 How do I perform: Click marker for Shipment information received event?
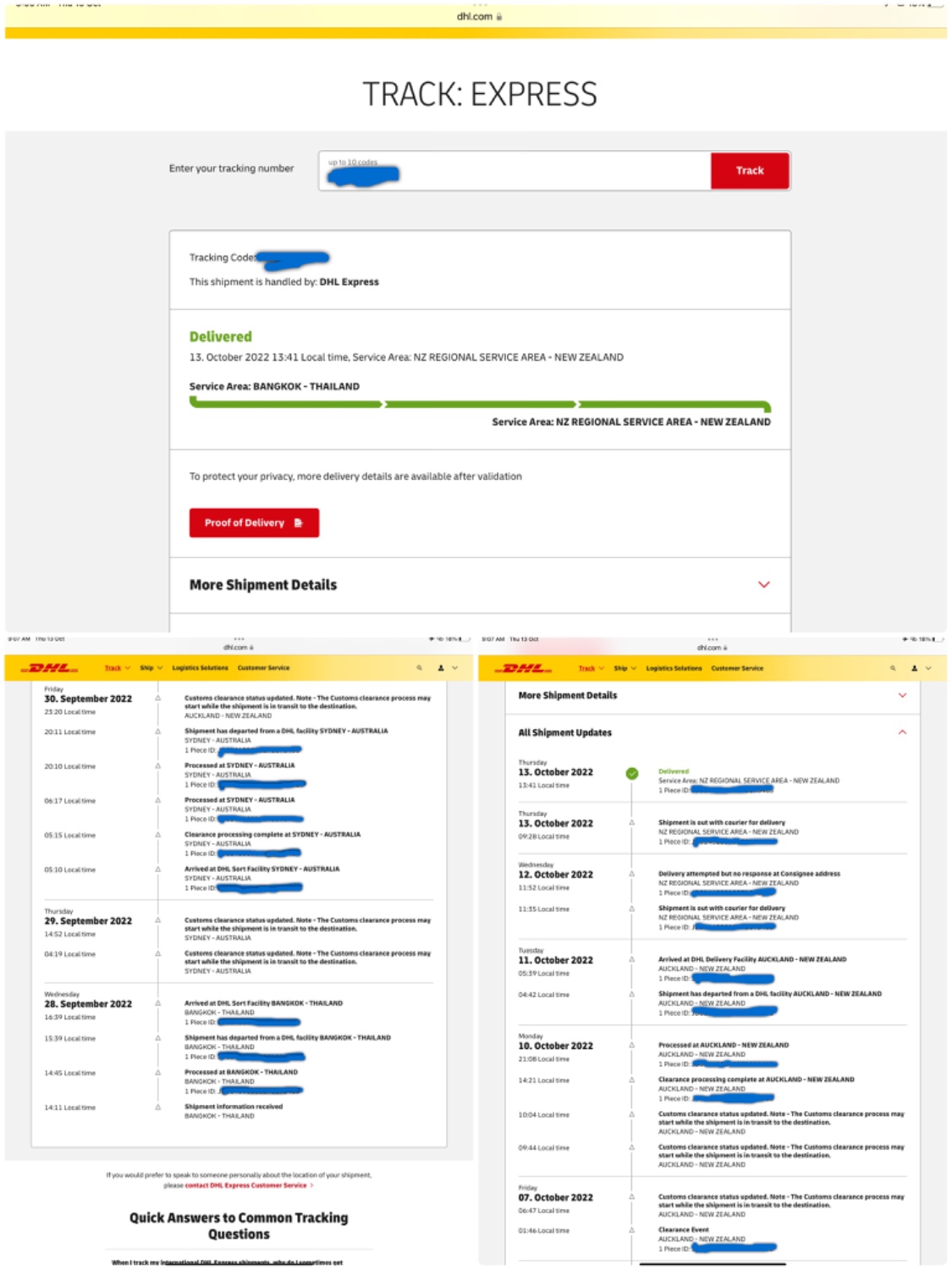[158, 1107]
